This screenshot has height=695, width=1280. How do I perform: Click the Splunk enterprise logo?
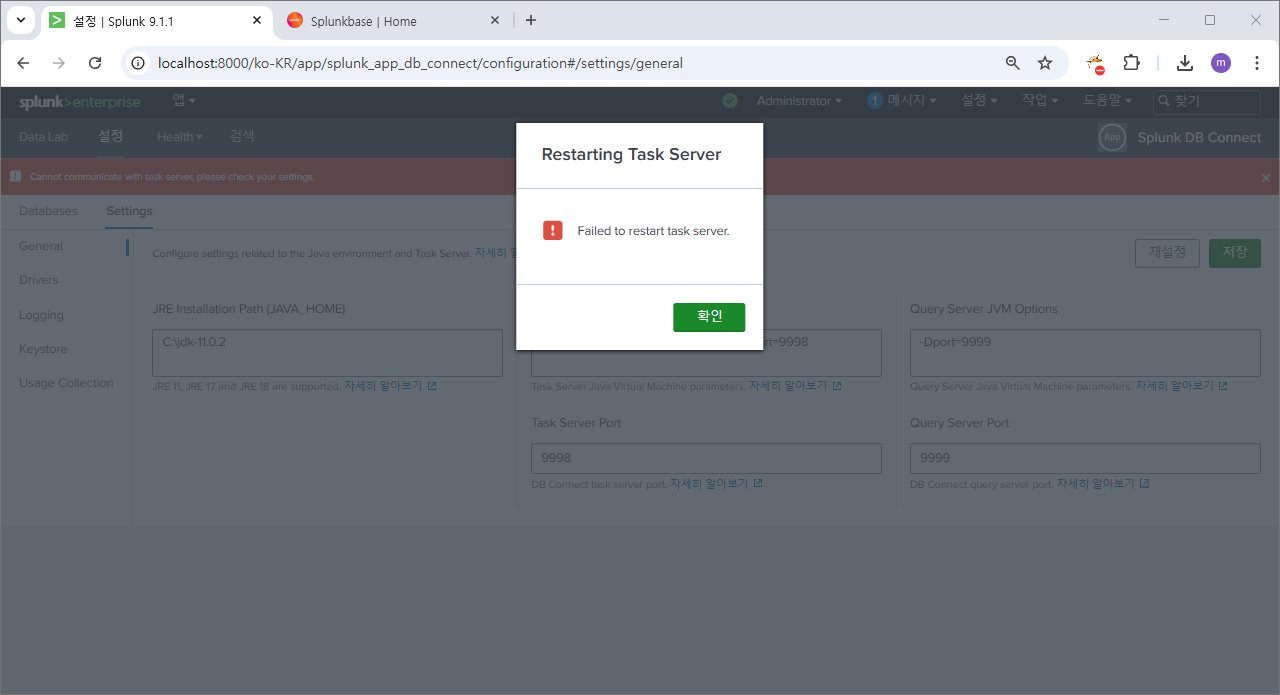(x=80, y=102)
